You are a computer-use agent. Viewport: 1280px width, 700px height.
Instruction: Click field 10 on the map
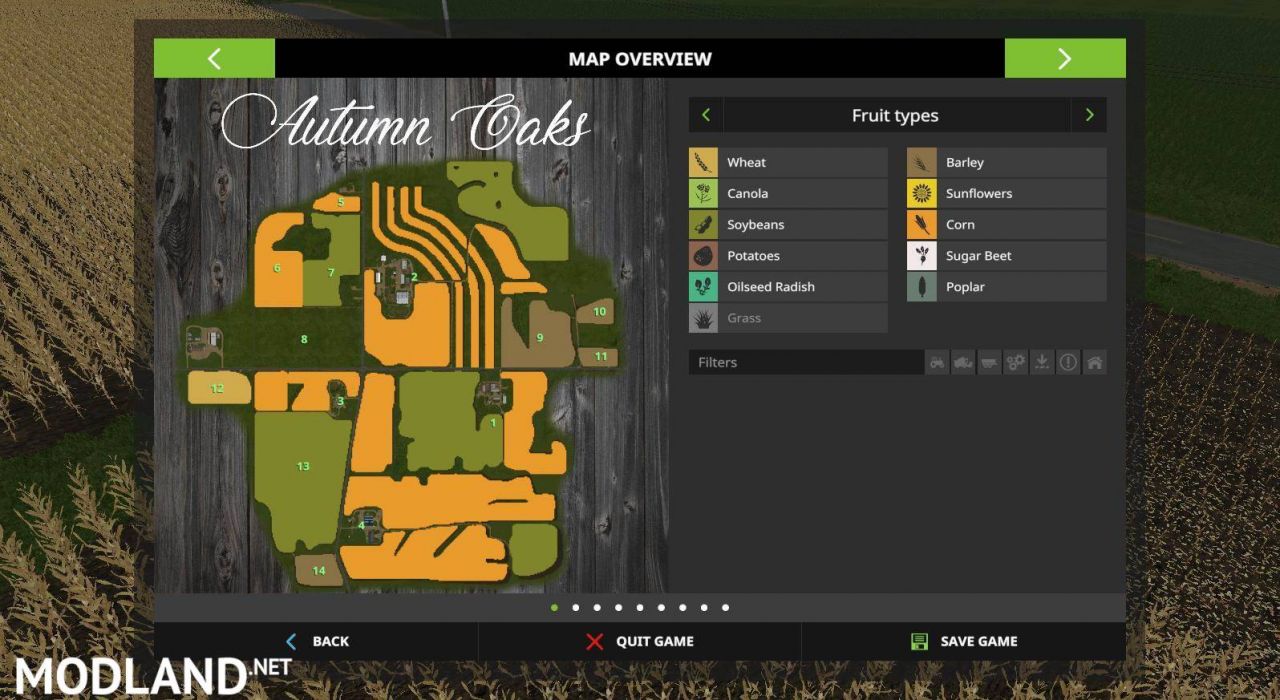tap(600, 312)
